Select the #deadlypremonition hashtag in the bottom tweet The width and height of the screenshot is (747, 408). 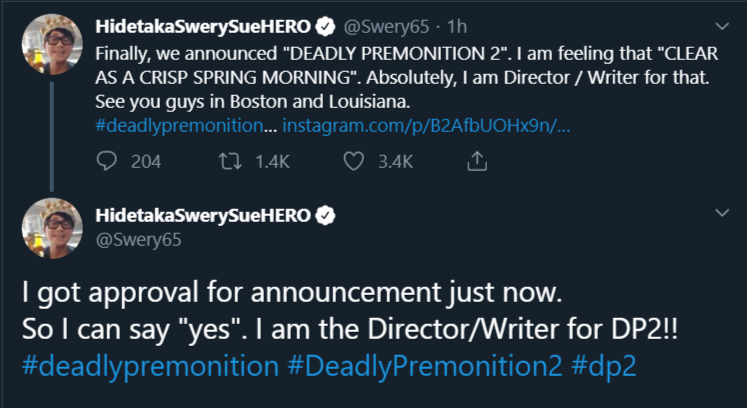point(149,366)
